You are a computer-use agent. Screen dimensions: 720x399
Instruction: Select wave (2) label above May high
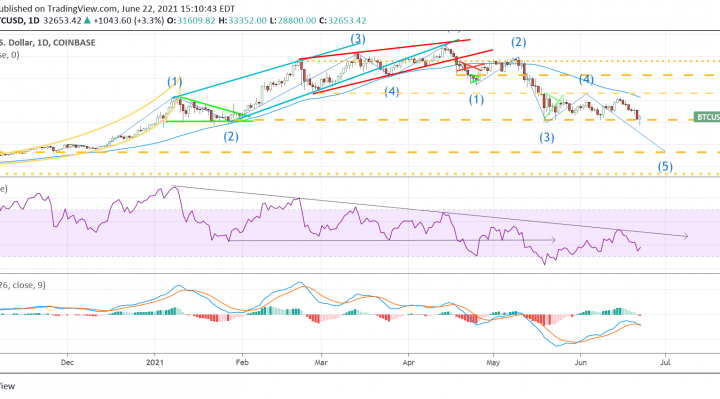pyautogui.click(x=518, y=42)
